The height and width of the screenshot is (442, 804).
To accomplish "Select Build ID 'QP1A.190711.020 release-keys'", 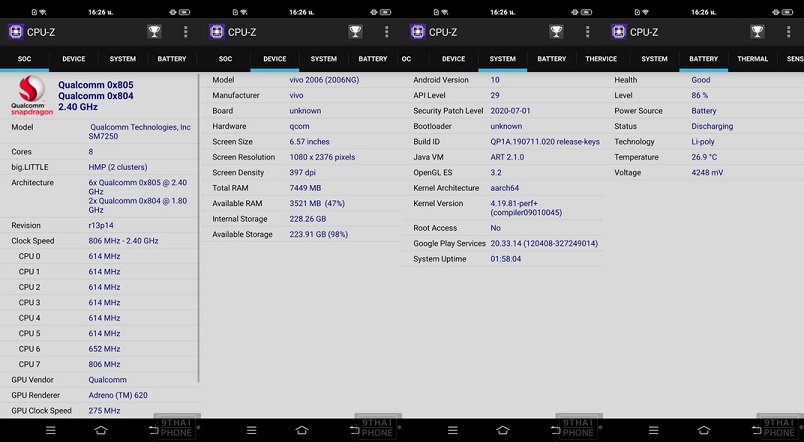I will [545, 142].
